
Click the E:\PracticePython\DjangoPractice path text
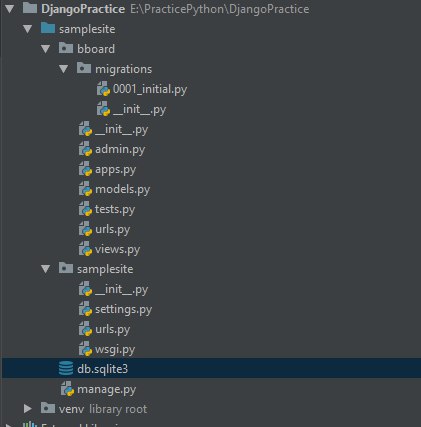tap(220, 9)
